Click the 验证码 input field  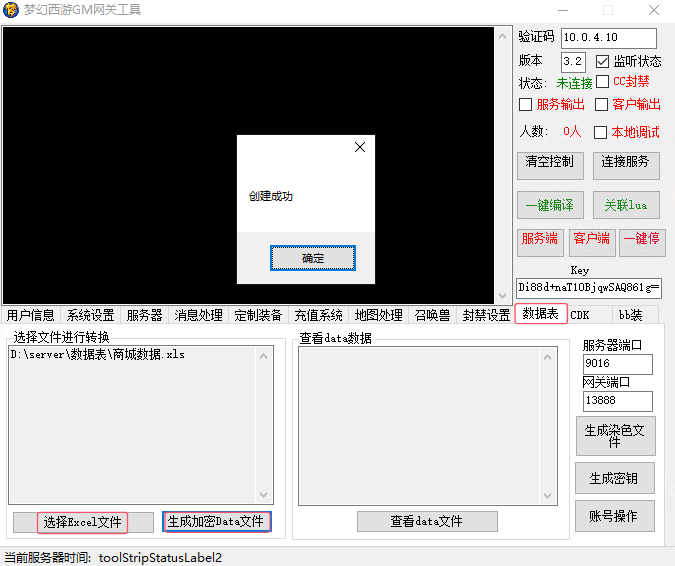pos(608,38)
